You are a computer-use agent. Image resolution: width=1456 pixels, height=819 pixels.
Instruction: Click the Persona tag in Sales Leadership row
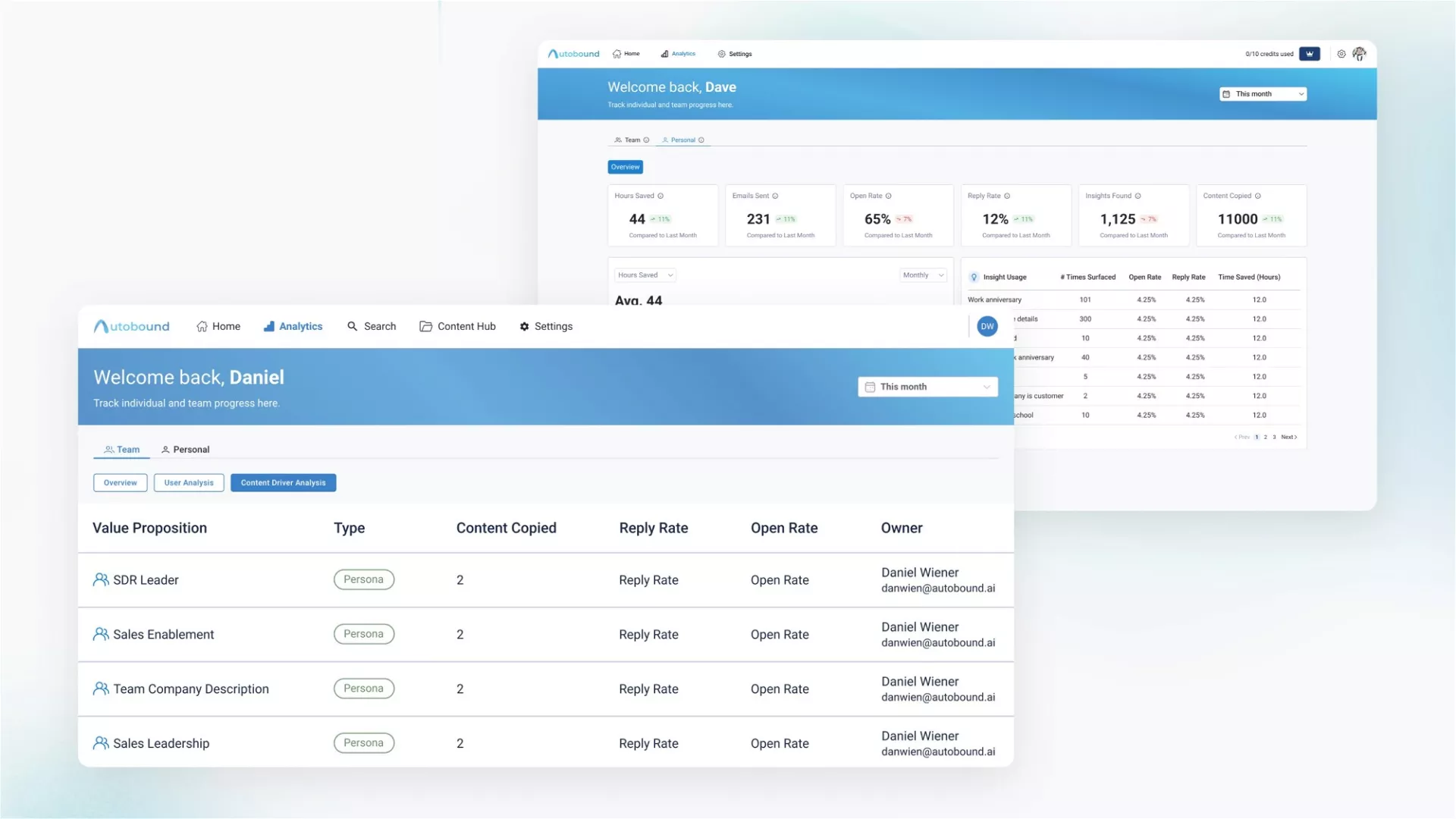point(363,743)
